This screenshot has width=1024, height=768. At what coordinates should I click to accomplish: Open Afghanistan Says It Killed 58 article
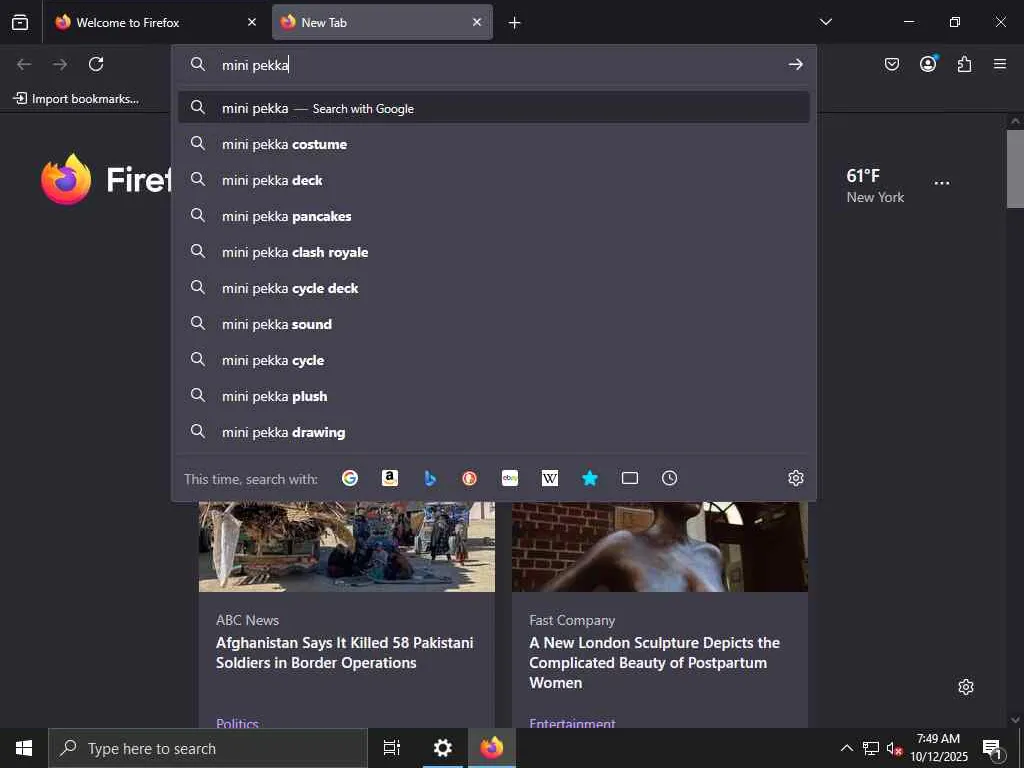344,652
